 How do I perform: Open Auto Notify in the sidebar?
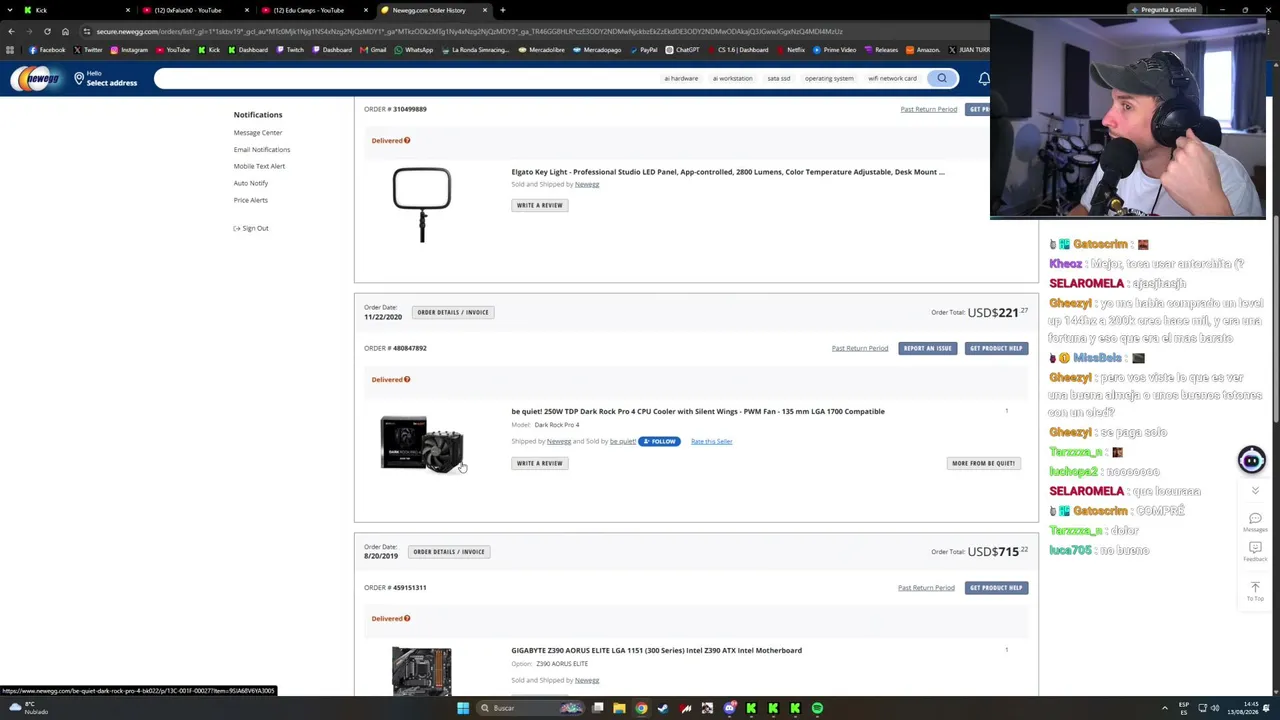pyautogui.click(x=251, y=183)
